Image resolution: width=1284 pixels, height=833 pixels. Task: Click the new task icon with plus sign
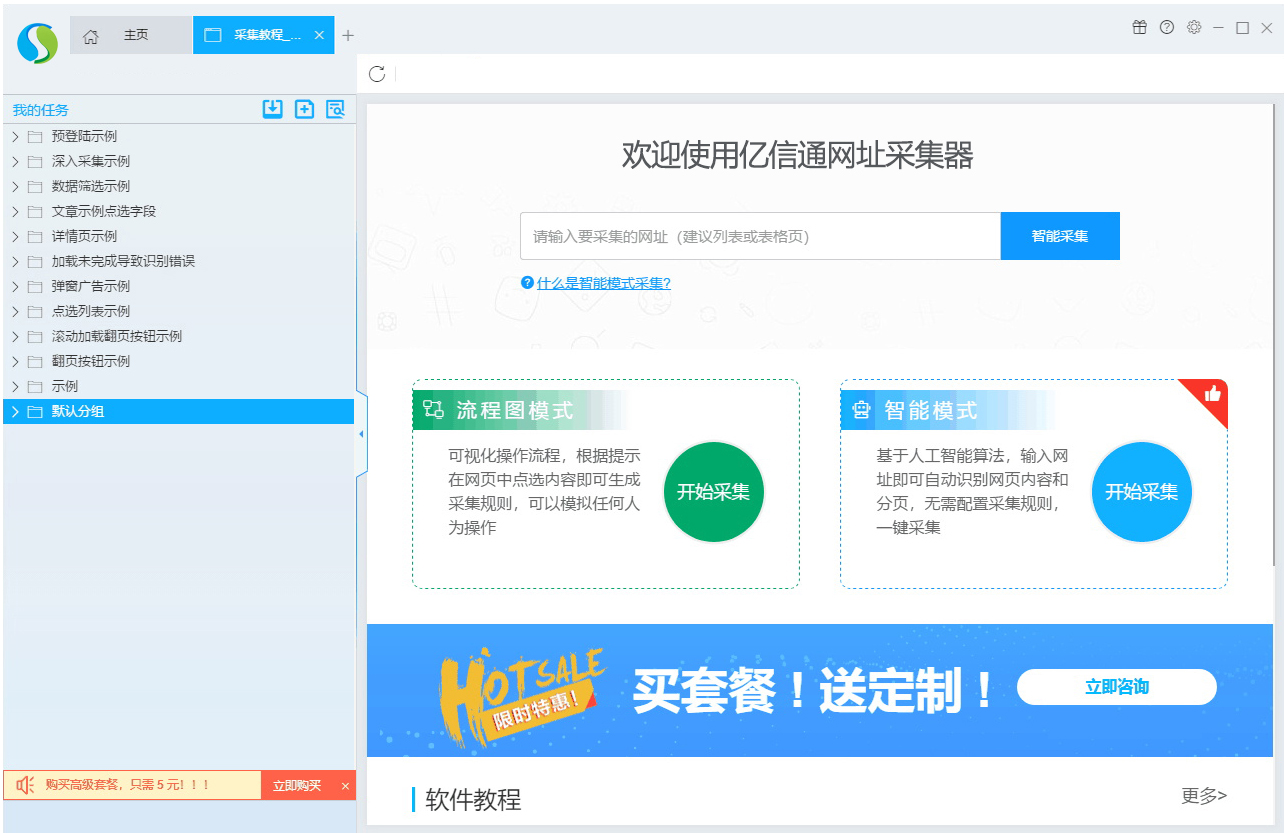point(304,109)
